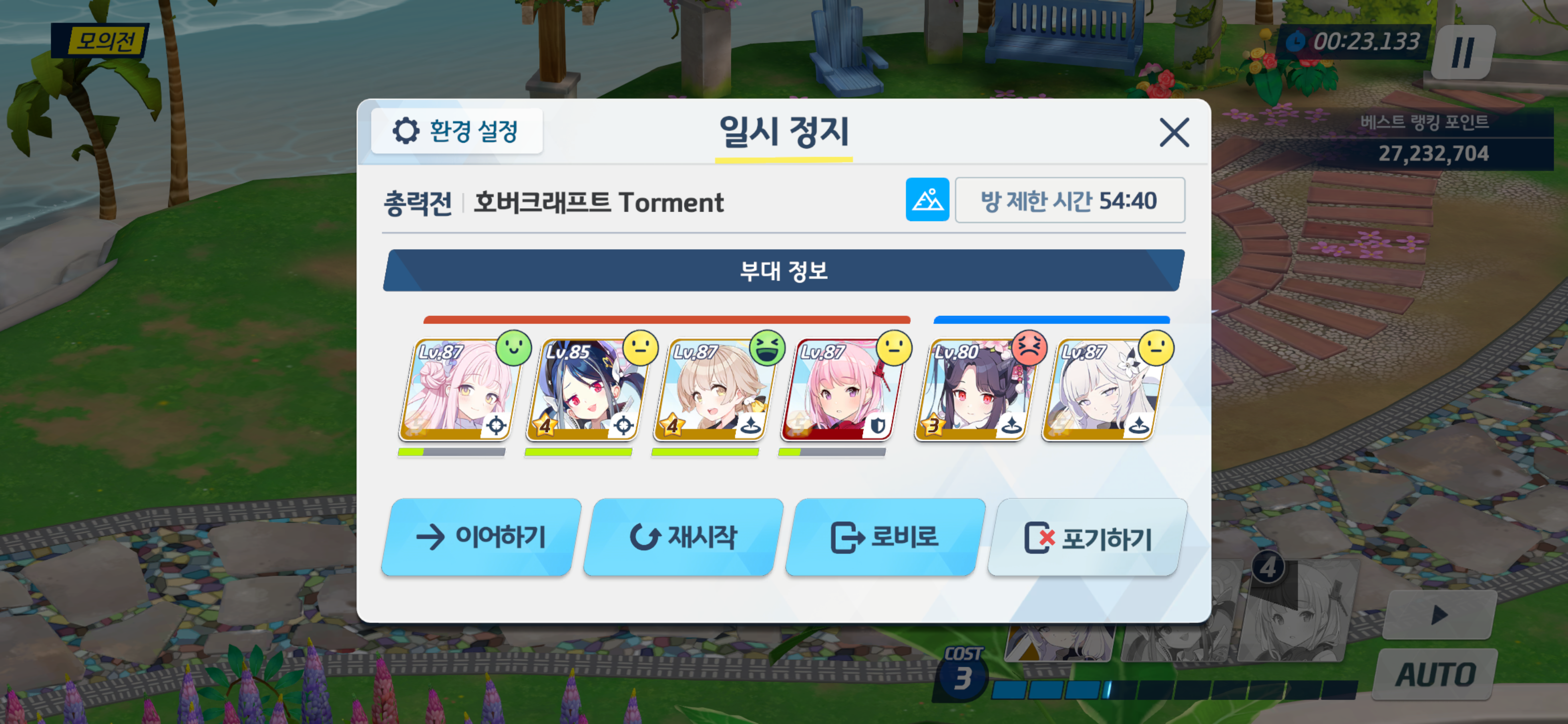Image resolution: width=1568 pixels, height=724 pixels.
Task: Click 로비로 to return to lobby
Action: tap(885, 537)
